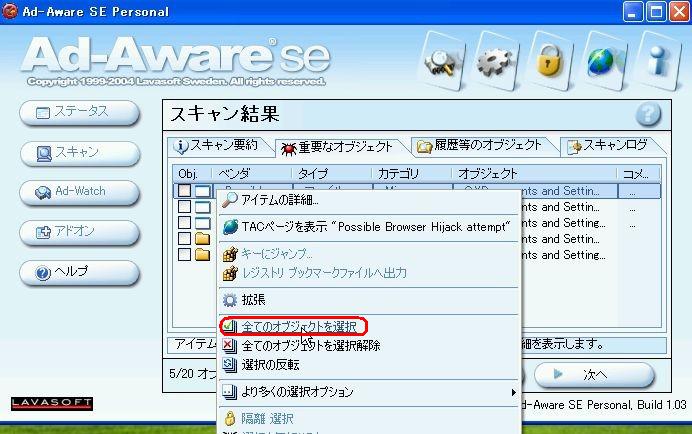
Task: Open the info 'i' icon in header
Action: click(x=657, y=60)
